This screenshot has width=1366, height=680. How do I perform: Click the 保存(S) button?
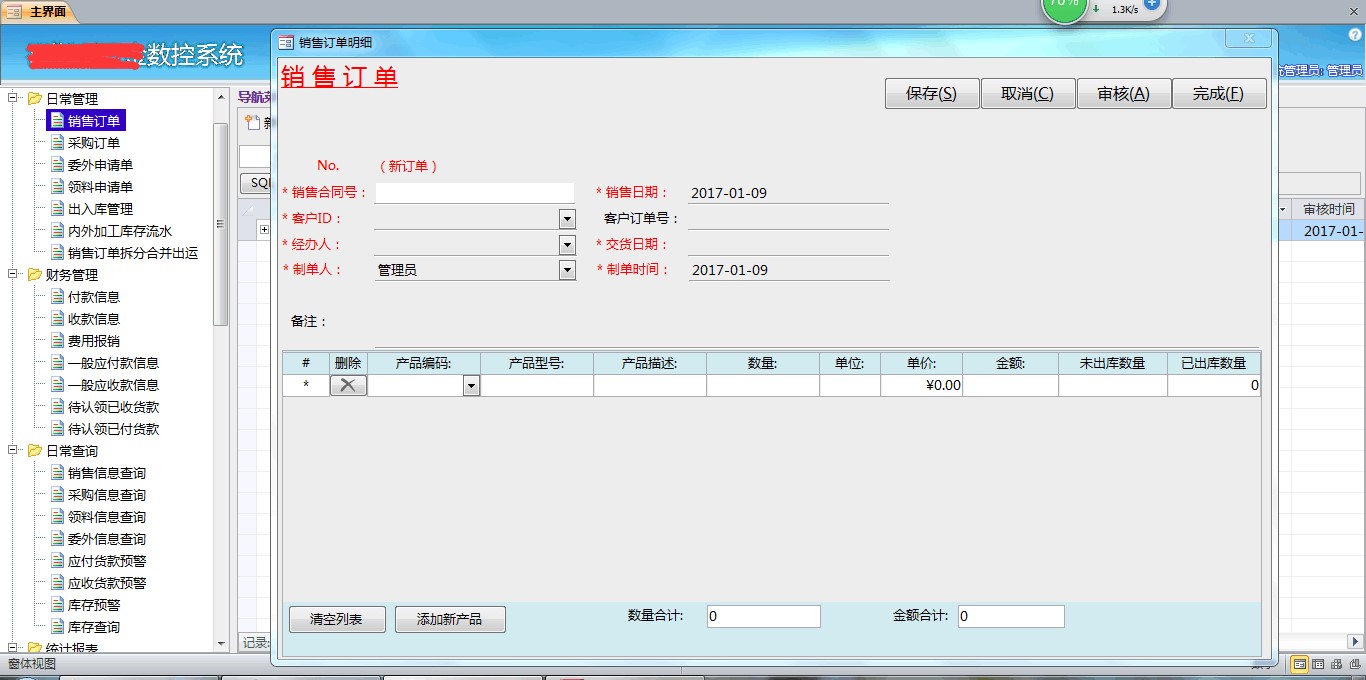(932, 93)
